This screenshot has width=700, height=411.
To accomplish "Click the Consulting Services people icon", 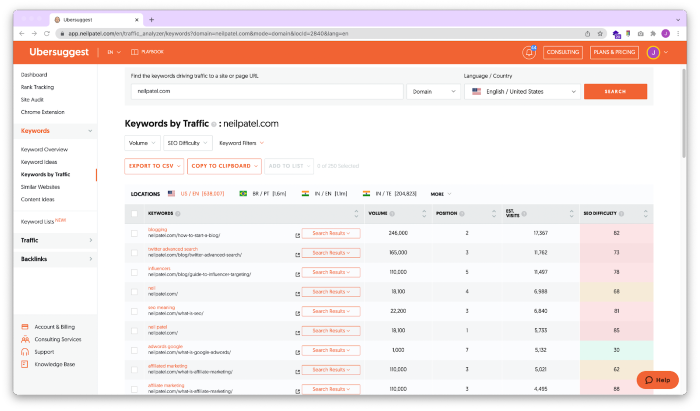I will pyautogui.click(x=25, y=339).
